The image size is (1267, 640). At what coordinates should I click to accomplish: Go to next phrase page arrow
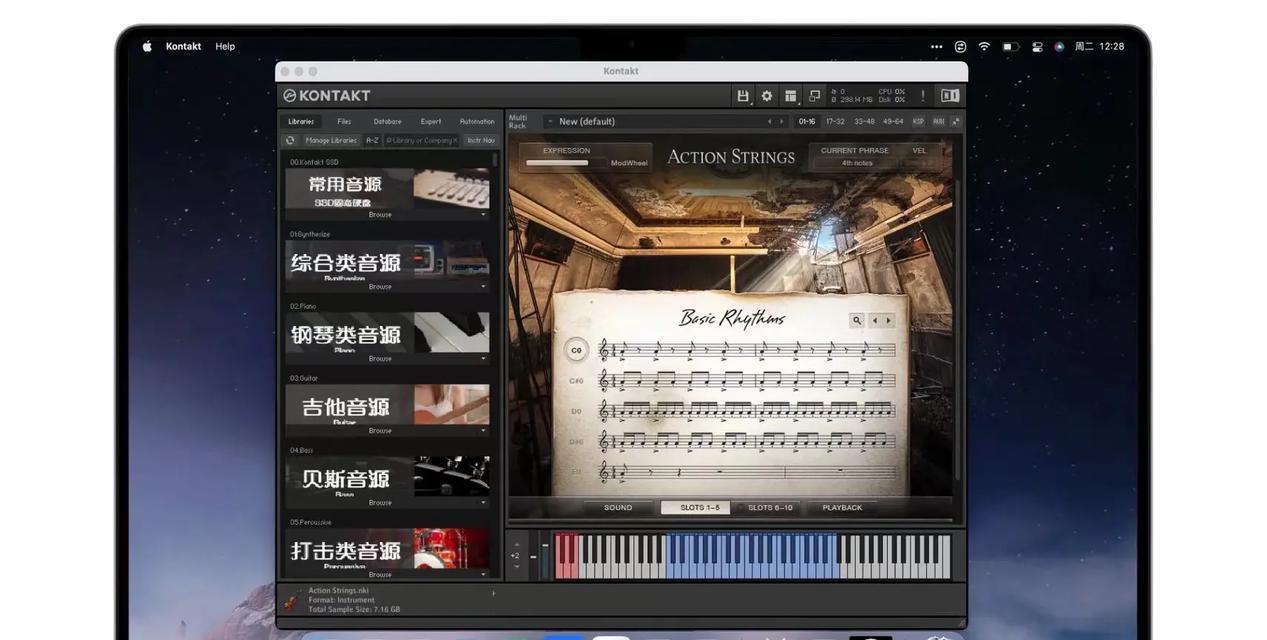point(888,320)
